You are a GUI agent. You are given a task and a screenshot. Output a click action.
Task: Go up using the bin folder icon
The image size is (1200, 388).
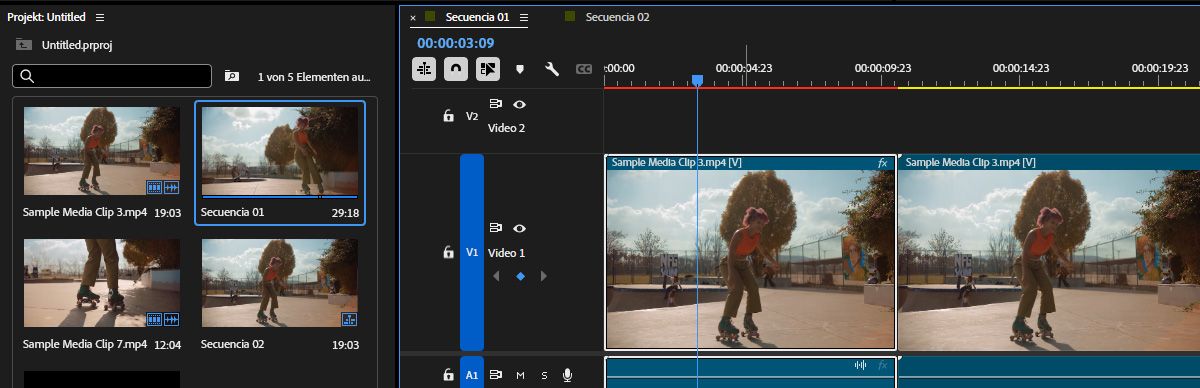(x=23, y=44)
